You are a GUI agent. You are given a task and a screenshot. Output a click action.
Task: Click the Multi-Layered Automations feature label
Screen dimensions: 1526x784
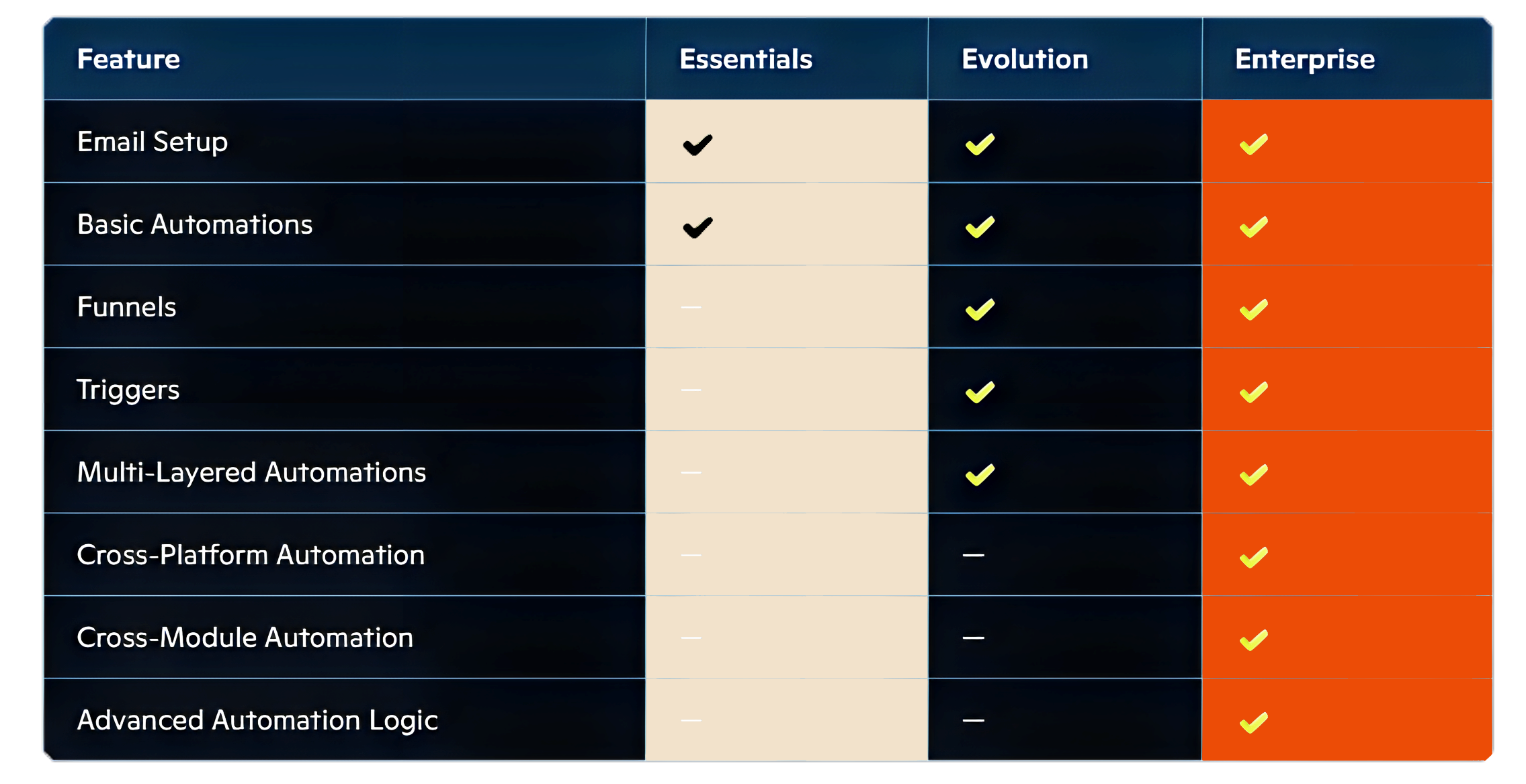click(x=251, y=472)
